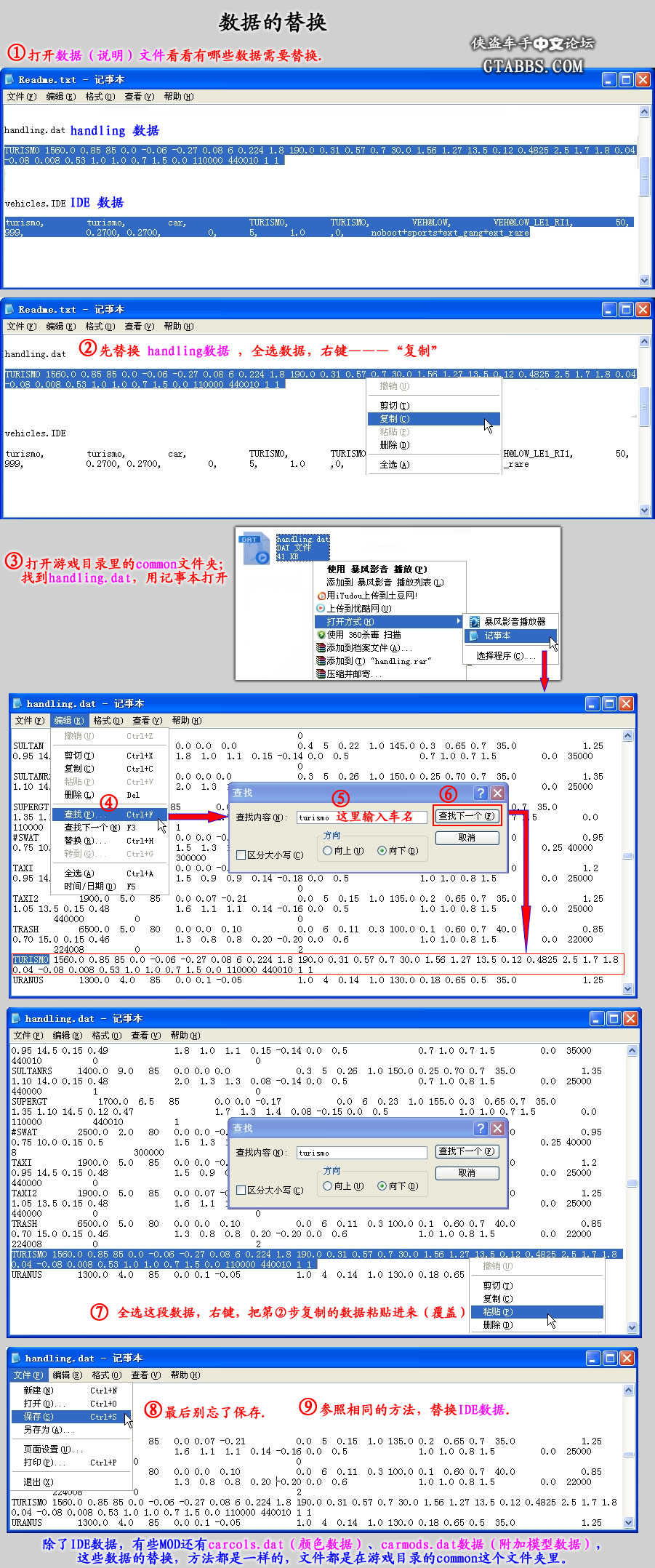Click the 暴风影音播放器 player icon in the submenu
This screenshot has height=1568, width=655.
point(475,622)
